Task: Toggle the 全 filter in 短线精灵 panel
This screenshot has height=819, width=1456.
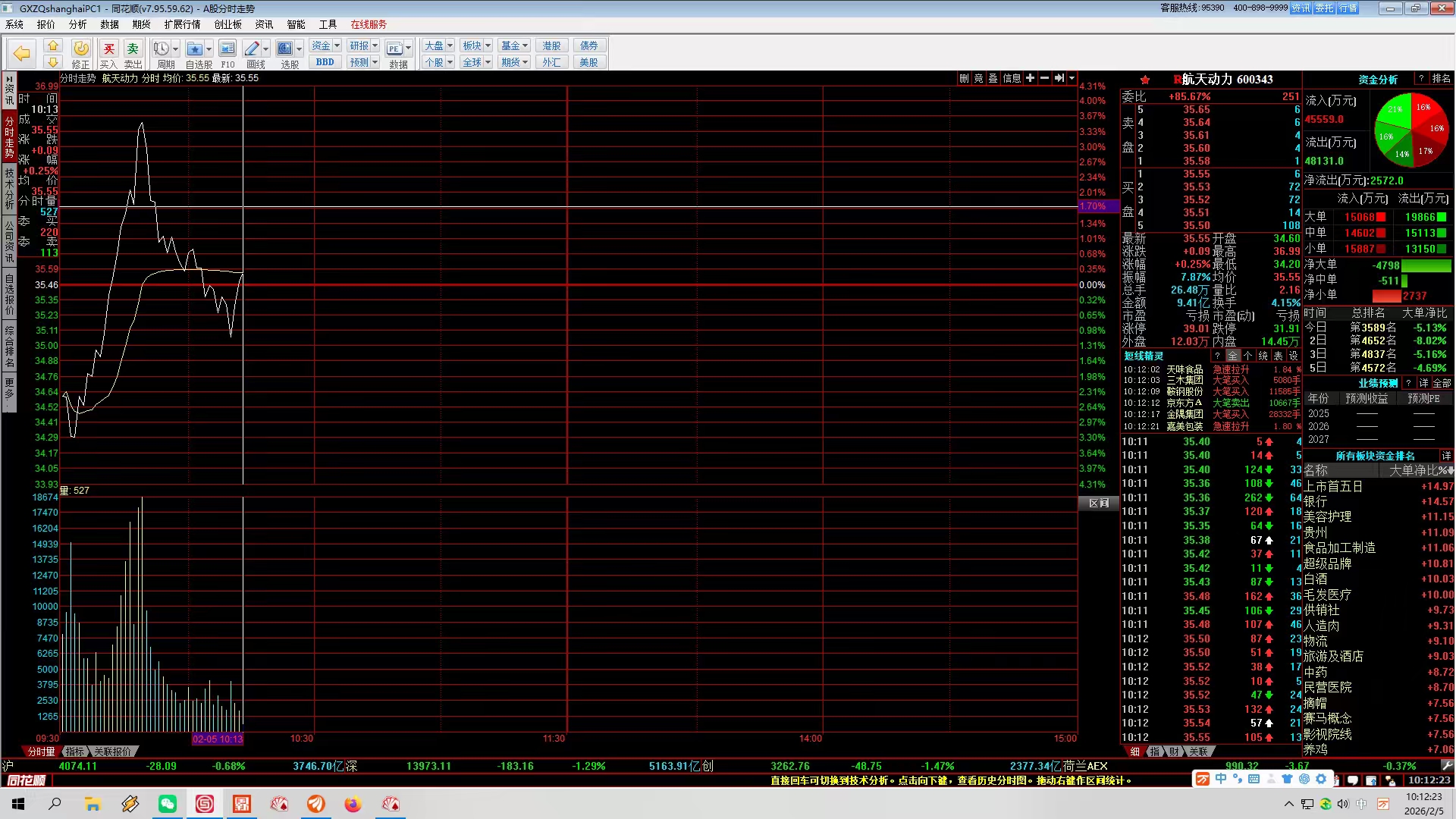Action: pos(1233,356)
